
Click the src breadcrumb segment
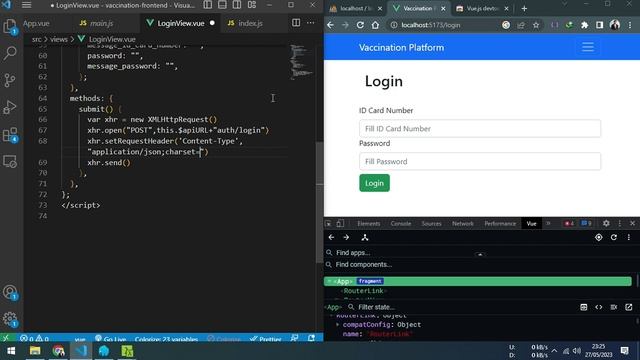click(x=37, y=39)
